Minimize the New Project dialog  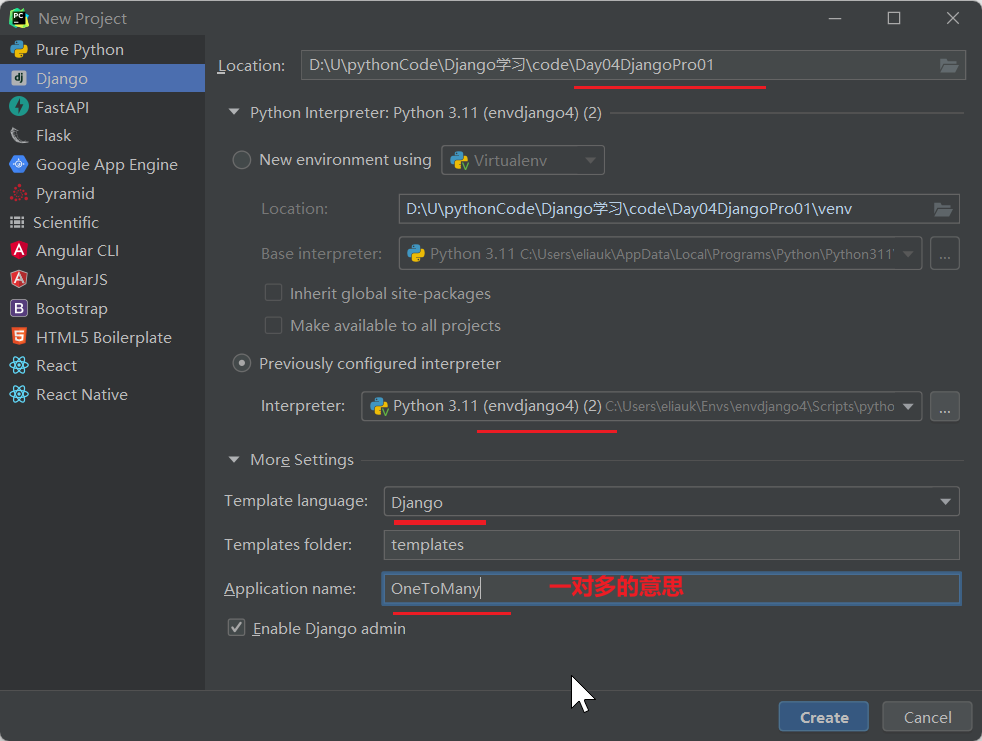(x=834, y=18)
